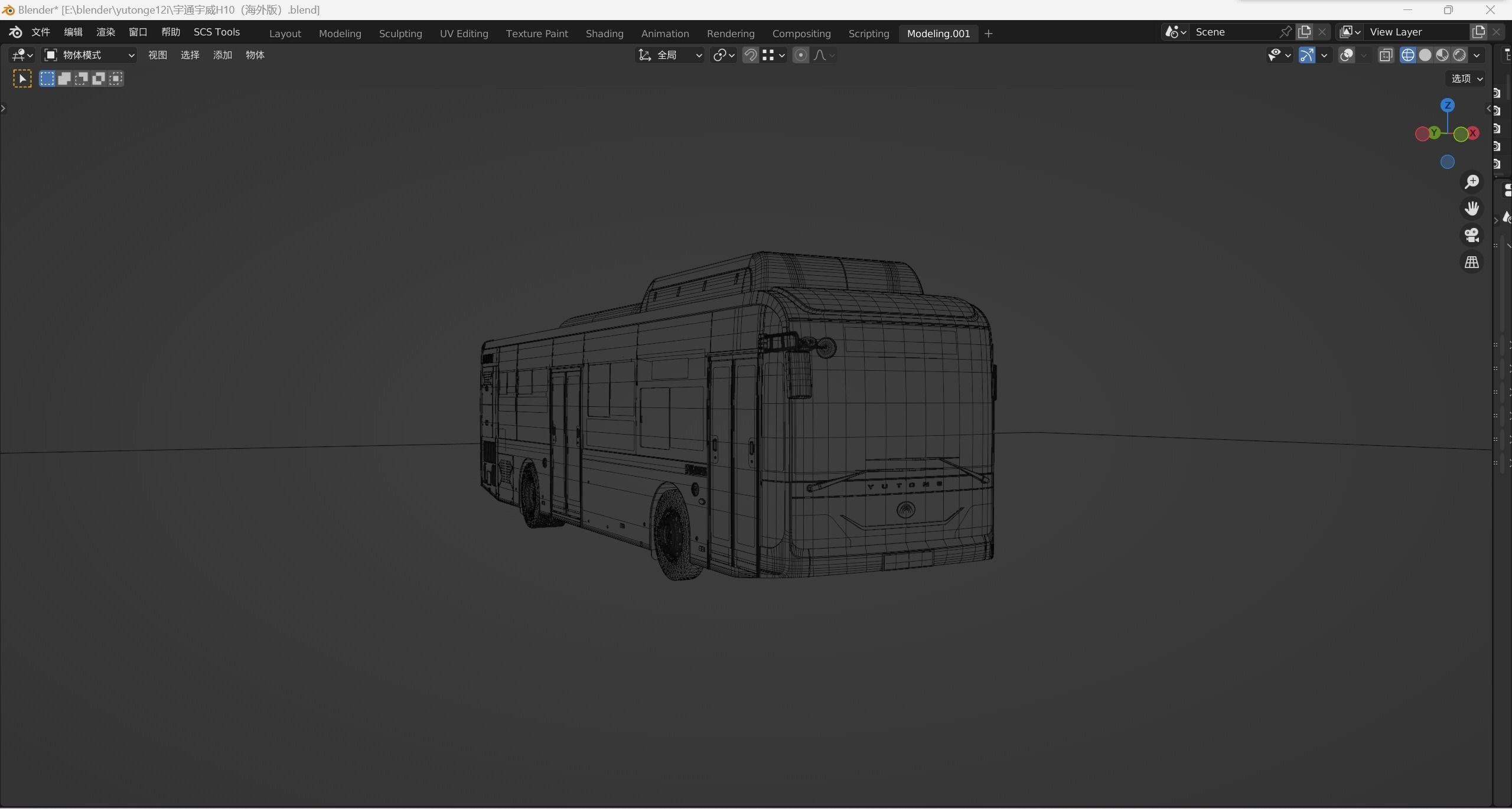Click the zoom view magnifier icon

point(1471,182)
